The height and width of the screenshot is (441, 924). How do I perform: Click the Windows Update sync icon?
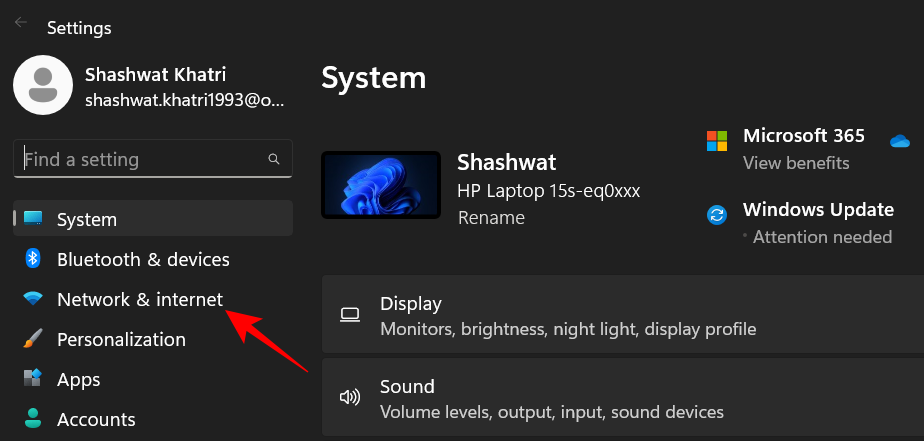pos(717,215)
